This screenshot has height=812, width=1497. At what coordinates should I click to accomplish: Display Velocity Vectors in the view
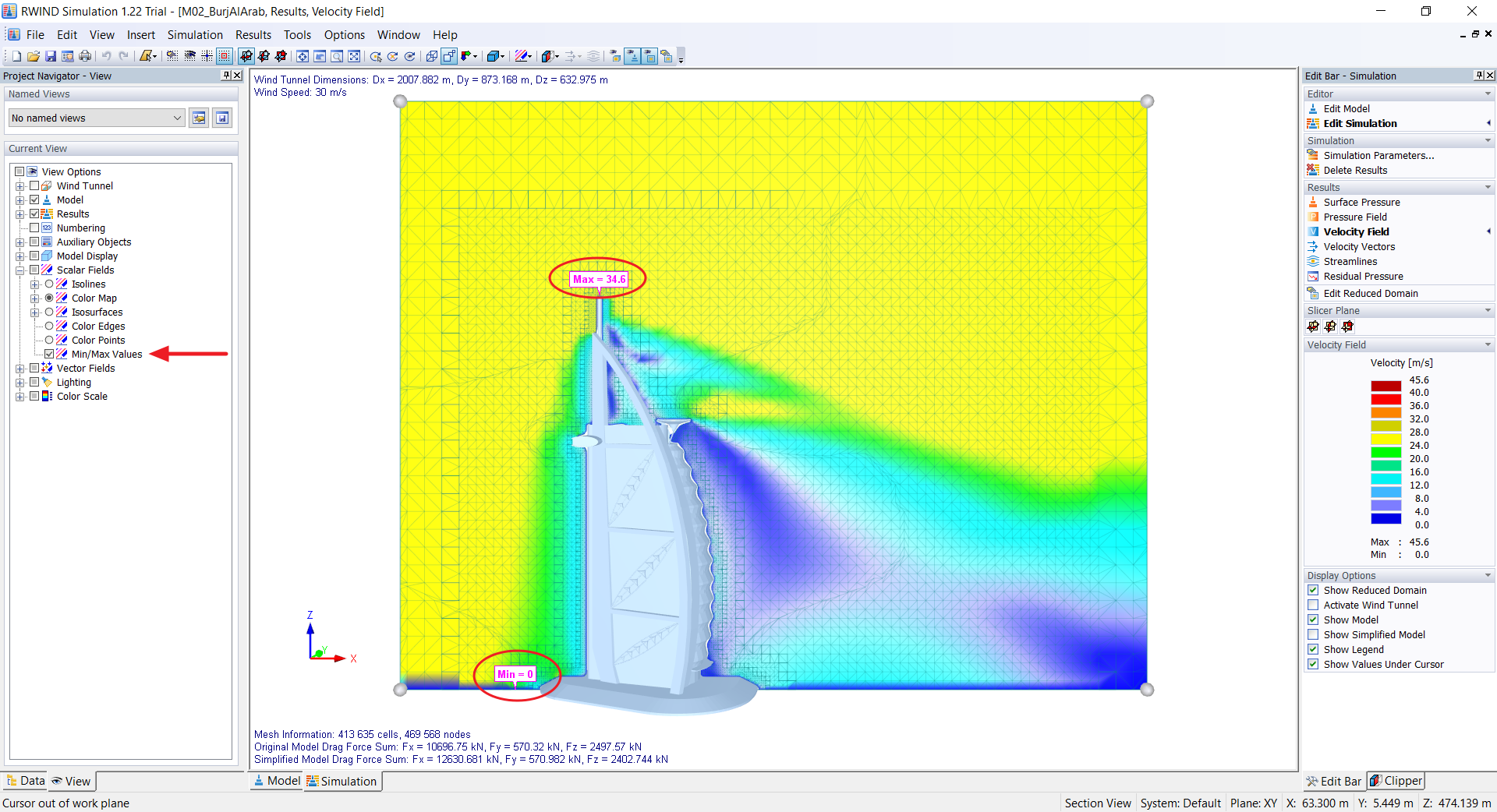pyautogui.click(x=1359, y=246)
